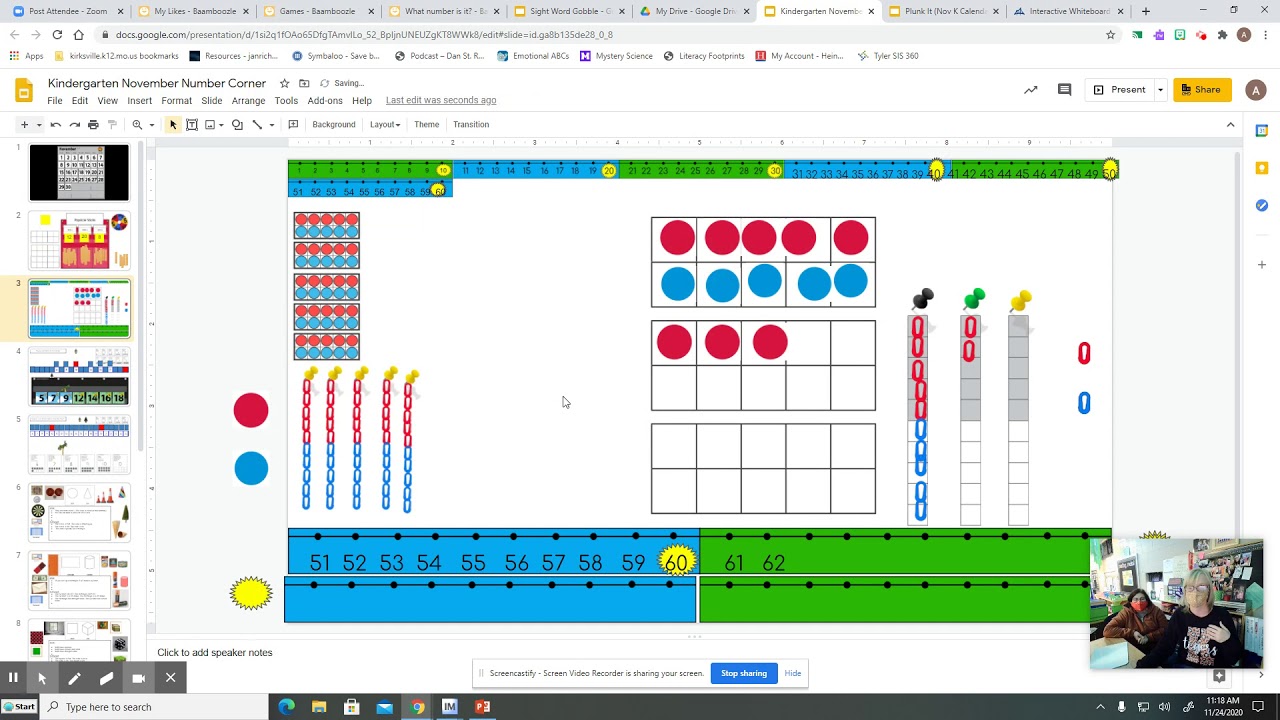Click Stop sharing in Screencastify bar

coord(744,673)
